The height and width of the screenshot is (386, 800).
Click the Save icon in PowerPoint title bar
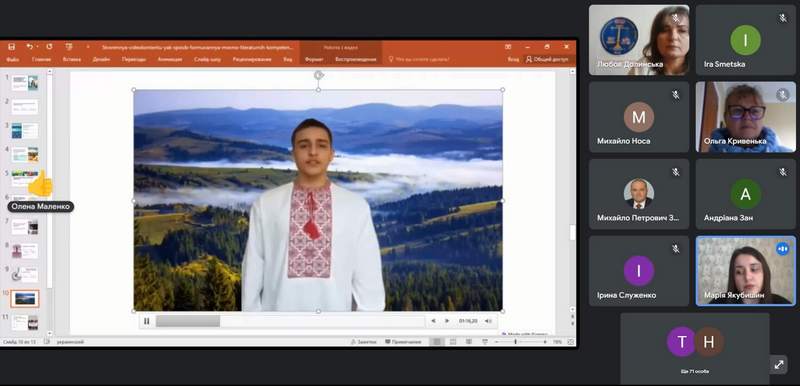[11, 47]
